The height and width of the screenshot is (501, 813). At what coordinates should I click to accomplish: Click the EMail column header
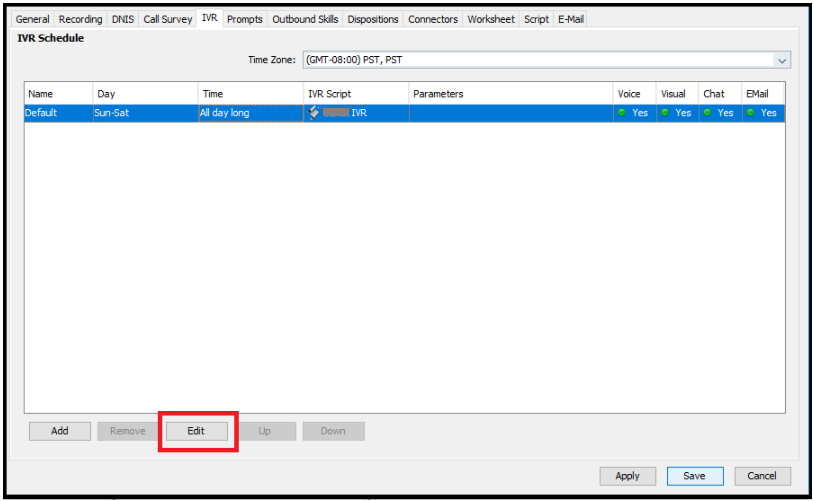point(763,94)
